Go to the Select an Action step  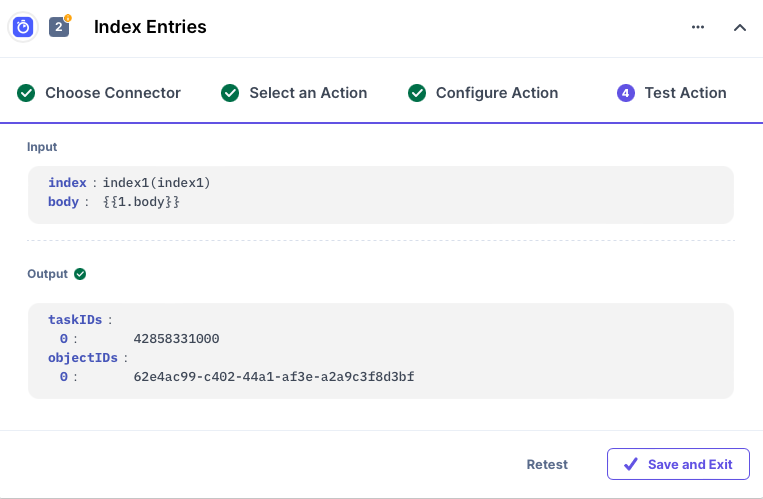click(x=308, y=93)
